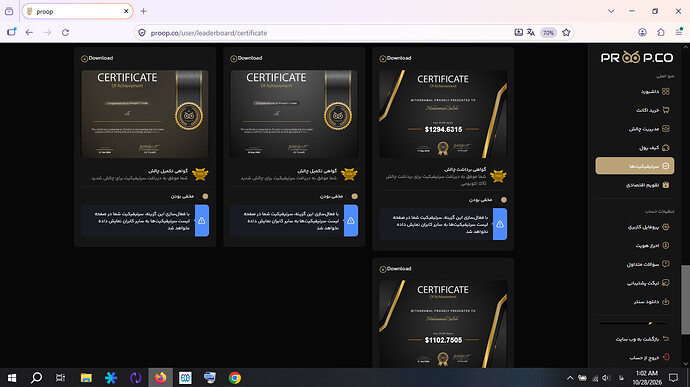The image size is (690, 387).
Task: Click the volume speaker tray icon
Action: pos(606,378)
